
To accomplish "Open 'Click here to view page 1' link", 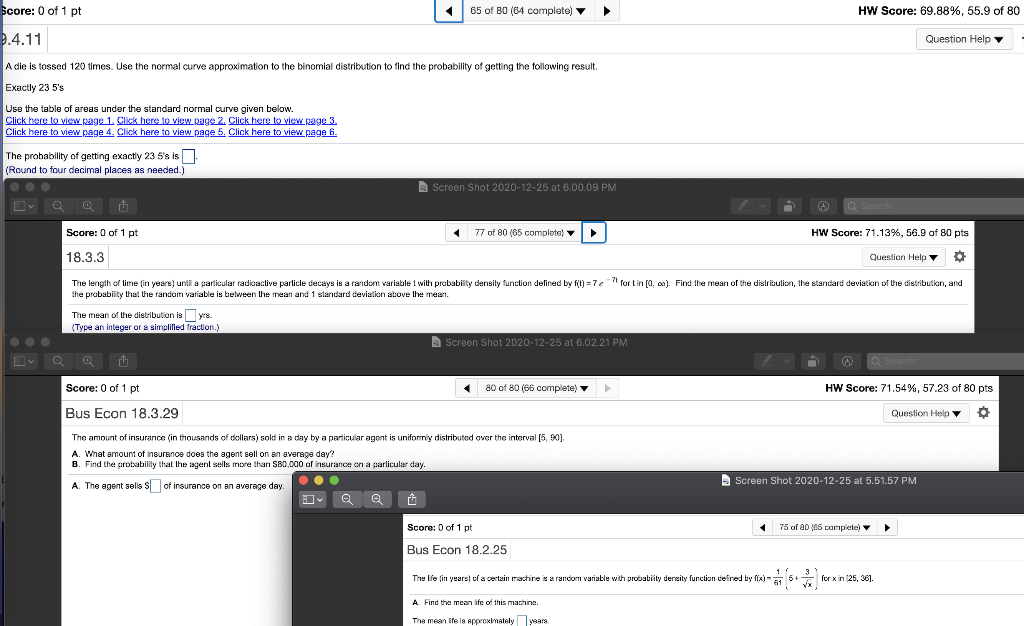I will 59,120.
